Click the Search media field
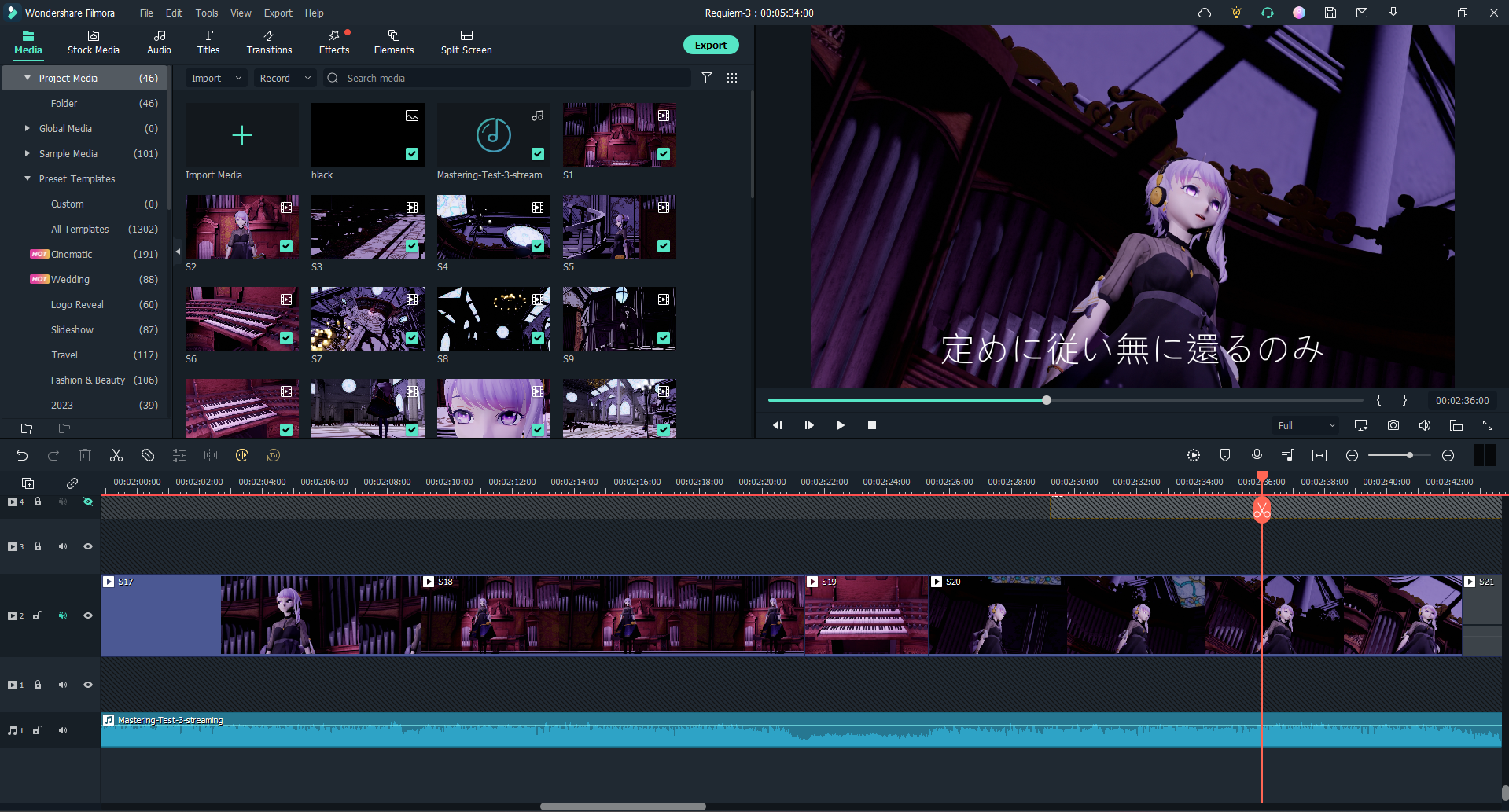 pos(507,78)
